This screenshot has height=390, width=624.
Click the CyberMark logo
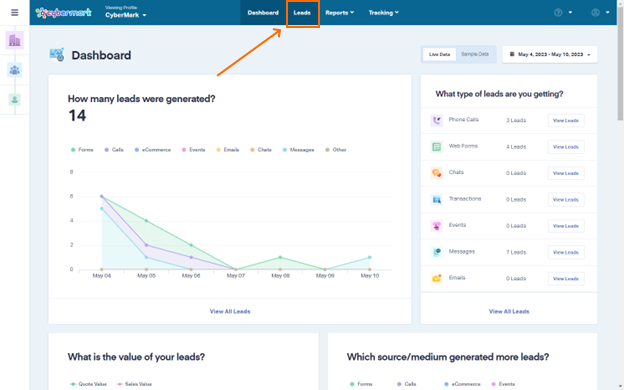coord(63,13)
